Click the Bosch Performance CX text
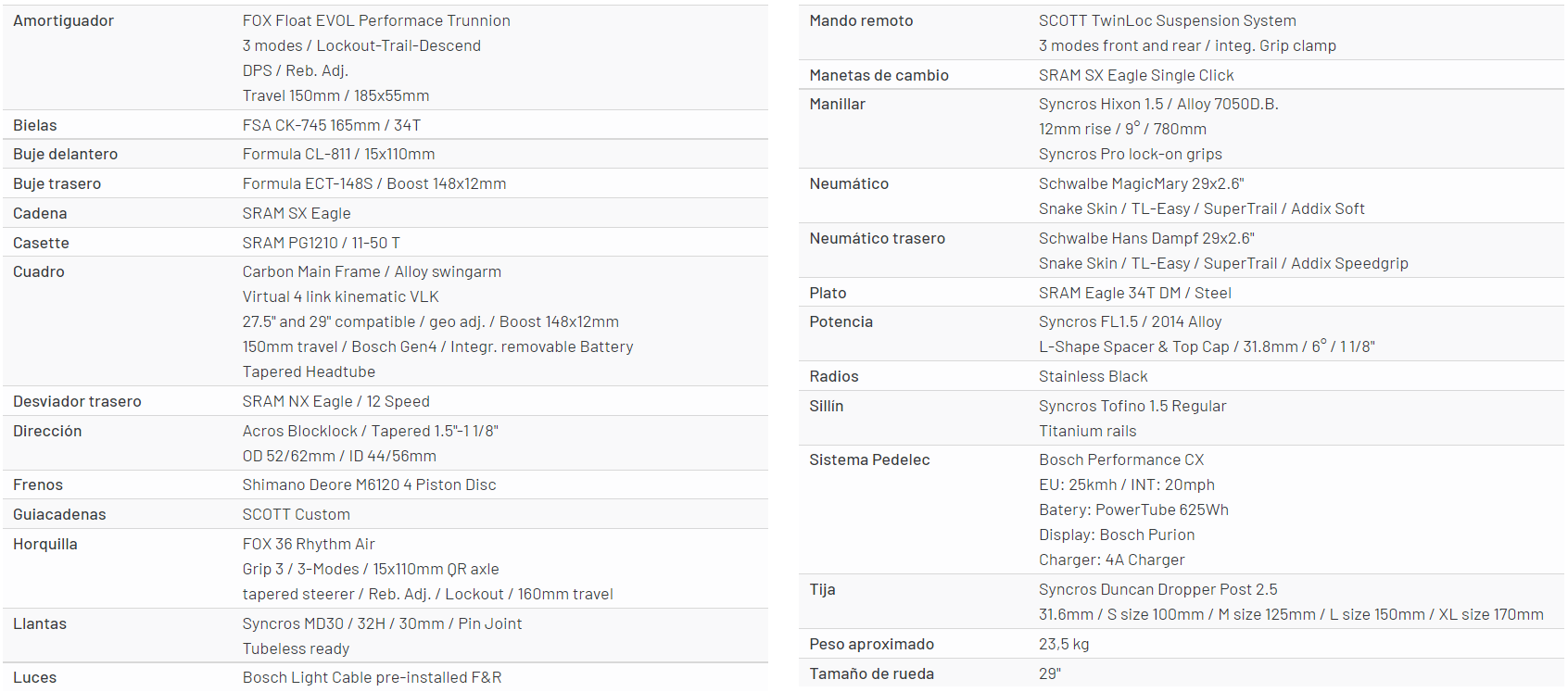This screenshot has width=1568, height=692. click(1121, 459)
